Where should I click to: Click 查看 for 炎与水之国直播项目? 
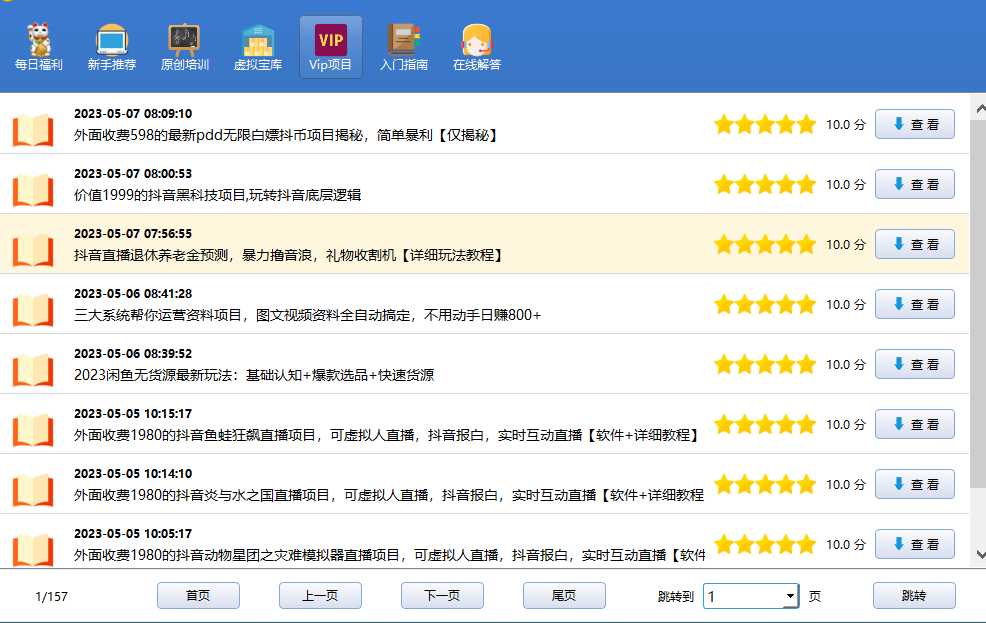click(x=915, y=485)
